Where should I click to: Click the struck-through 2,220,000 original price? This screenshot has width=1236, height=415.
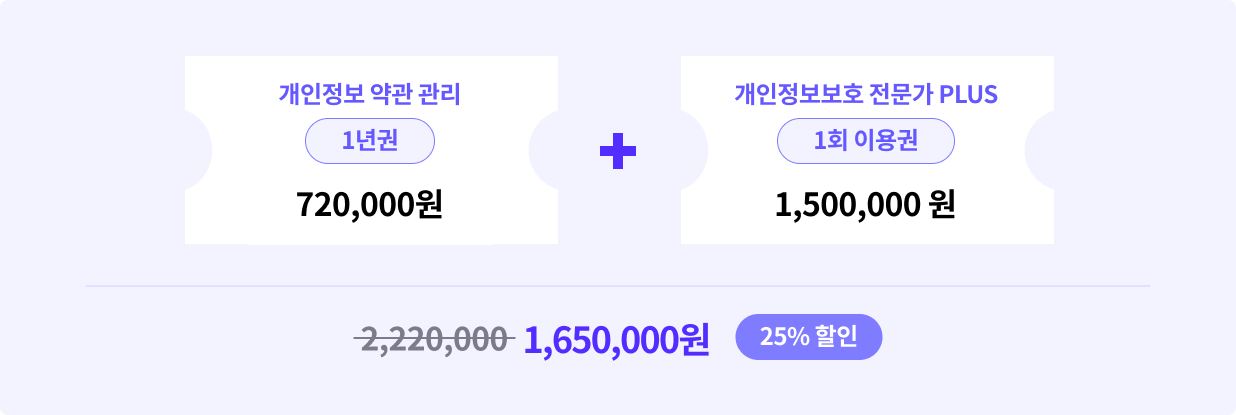435,340
